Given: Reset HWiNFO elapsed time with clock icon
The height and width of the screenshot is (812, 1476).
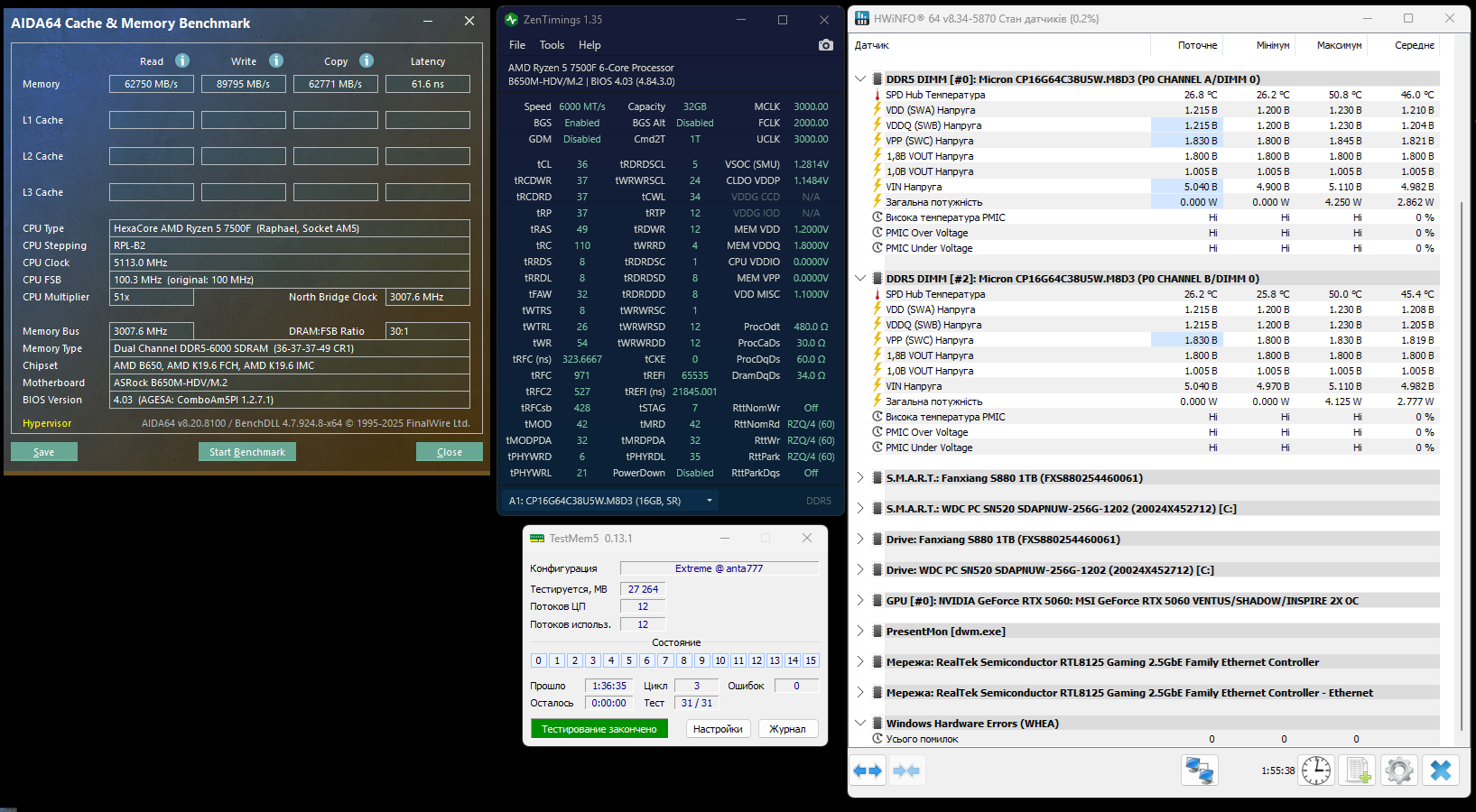Looking at the screenshot, I should point(1316,770).
